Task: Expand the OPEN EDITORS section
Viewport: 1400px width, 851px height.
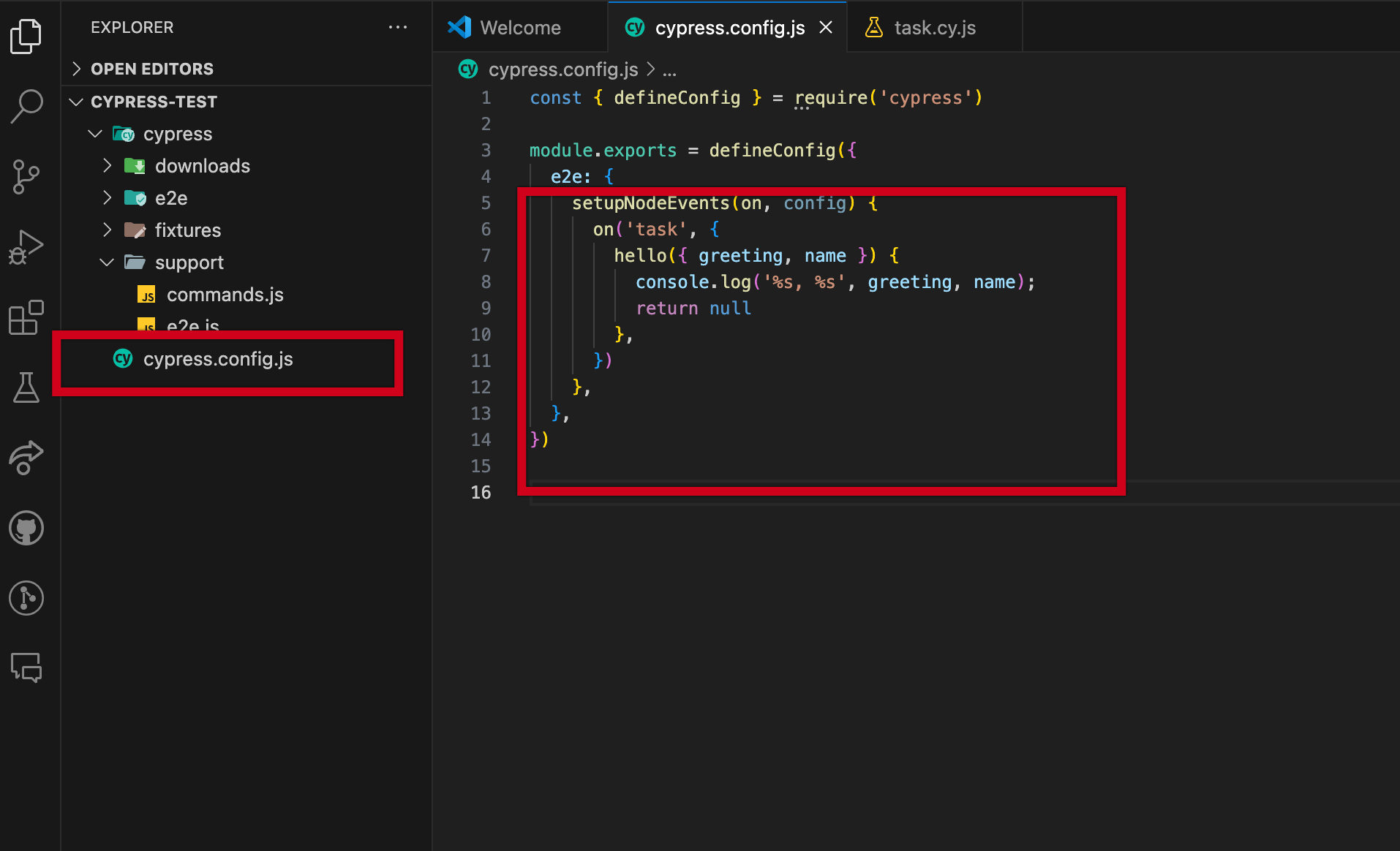Action: click(x=246, y=69)
